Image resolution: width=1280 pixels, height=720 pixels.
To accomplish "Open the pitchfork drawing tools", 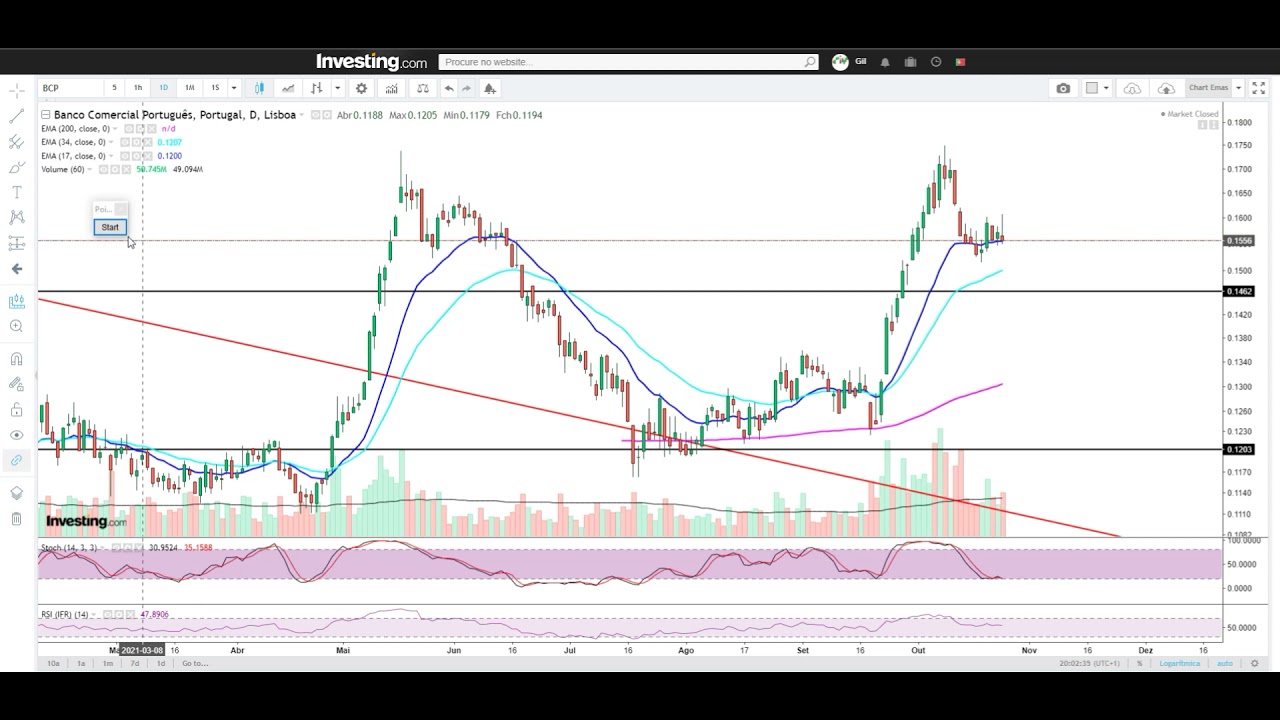I will tap(16, 142).
